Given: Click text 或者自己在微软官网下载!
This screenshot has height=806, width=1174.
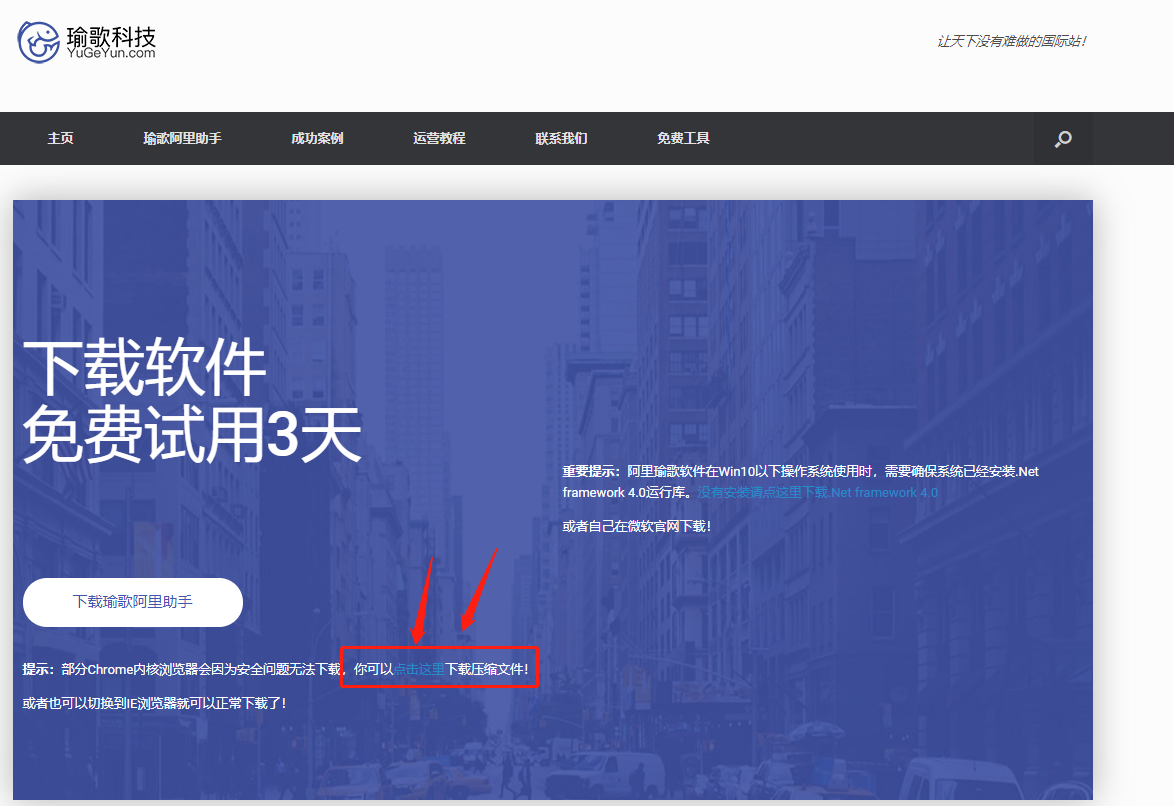Looking at the screenshot, I should click(x=637, y=526).
